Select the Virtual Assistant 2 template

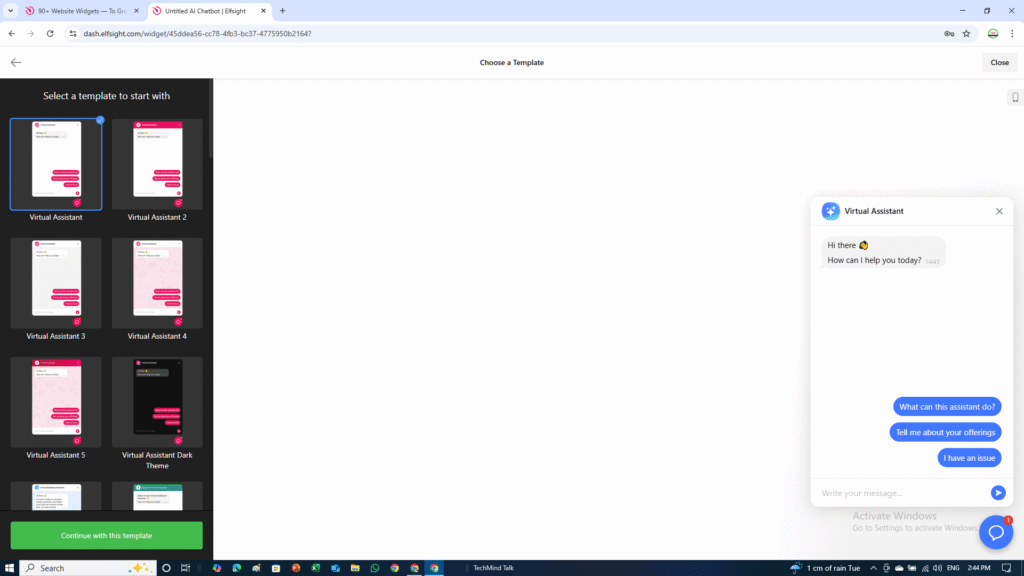(x=157, y=164)
